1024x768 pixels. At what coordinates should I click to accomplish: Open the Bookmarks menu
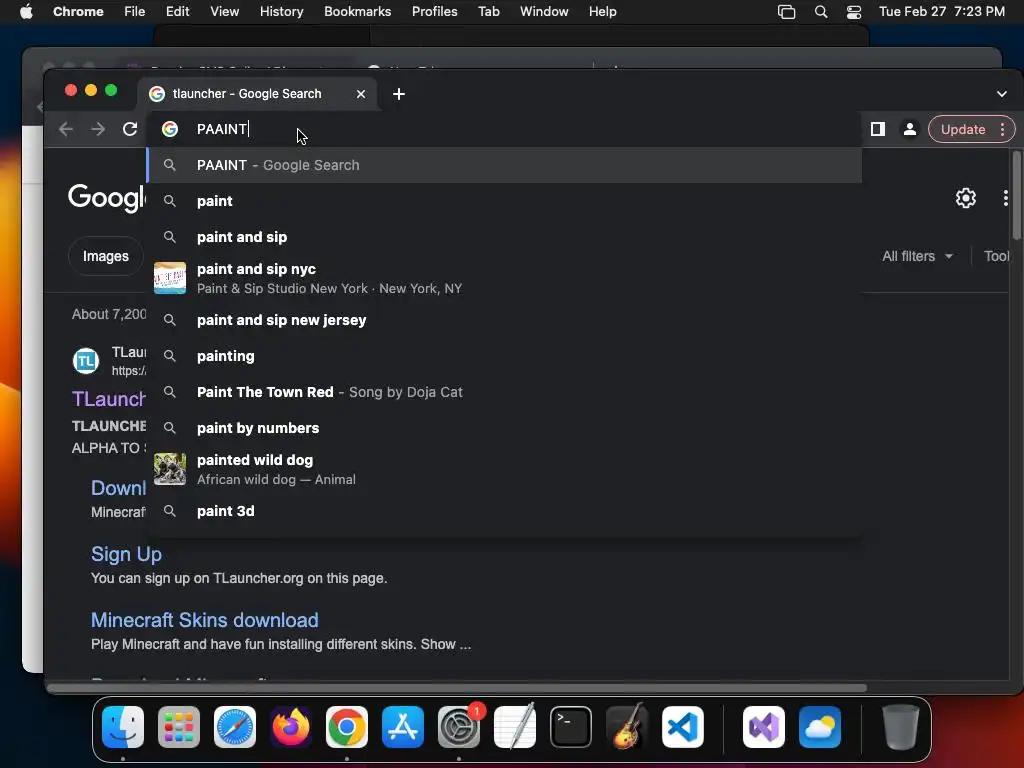pyautogui.click(x=357, y=12)
